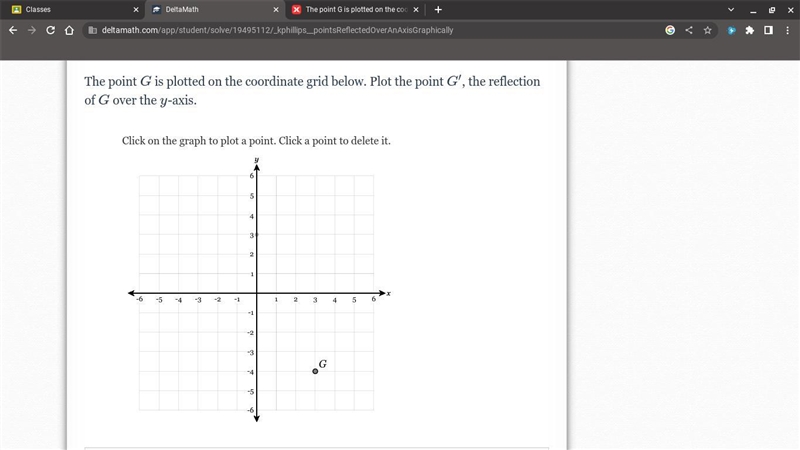Image resolution: width=800 pixels, height=450 pixels.
Task: Plot a point at (-3, -4) on grid
Action: (198, 371)
